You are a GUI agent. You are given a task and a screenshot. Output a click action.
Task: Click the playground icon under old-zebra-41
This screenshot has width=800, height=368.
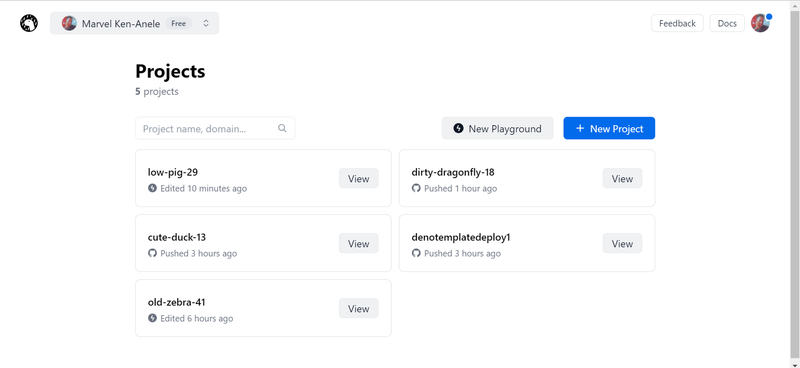(x=152, y=318)
